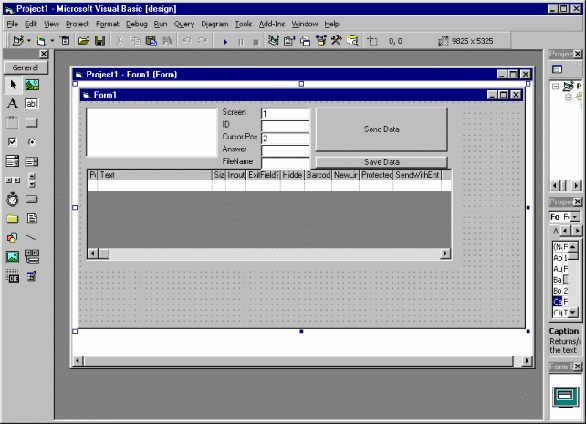Screen dimensions: 586x424
Task: Select the PictureBox control in the toolbox
Action: click(x=32, y=84)
